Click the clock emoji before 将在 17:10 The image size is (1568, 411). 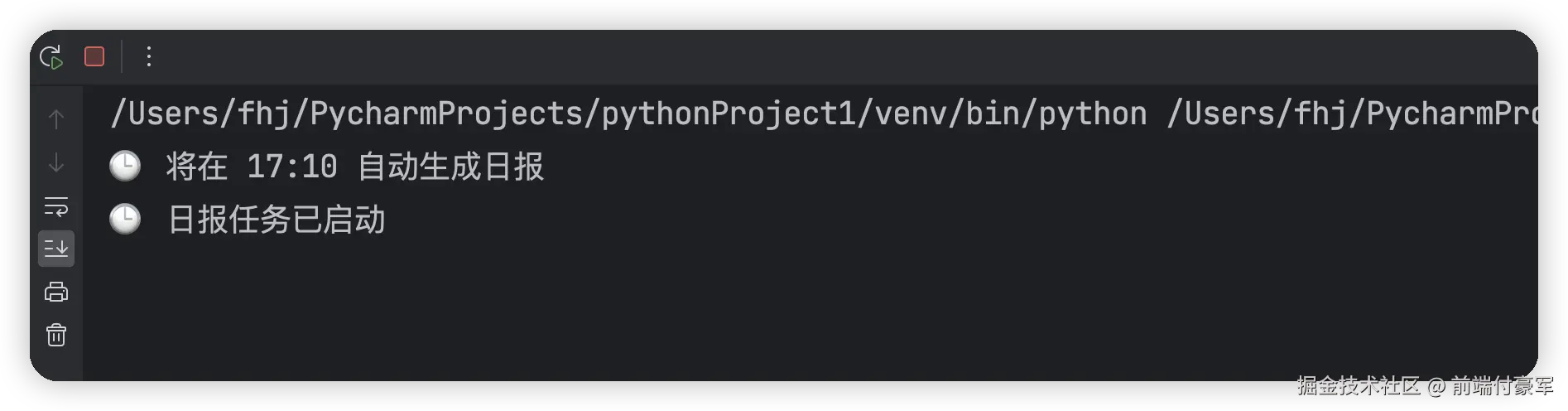point(125,167)
